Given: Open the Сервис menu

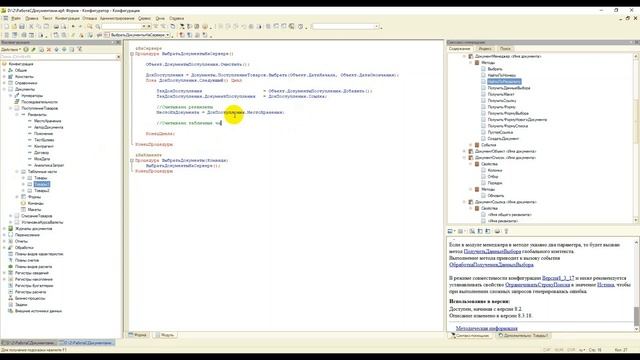Looking at the screenshot, I should pyautogui.click(x=144, y=18).
